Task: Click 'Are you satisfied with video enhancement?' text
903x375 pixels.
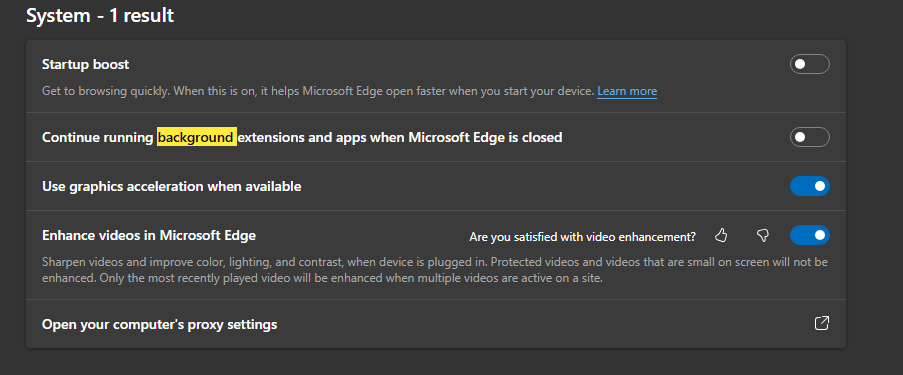Action: tap(582, 236)
